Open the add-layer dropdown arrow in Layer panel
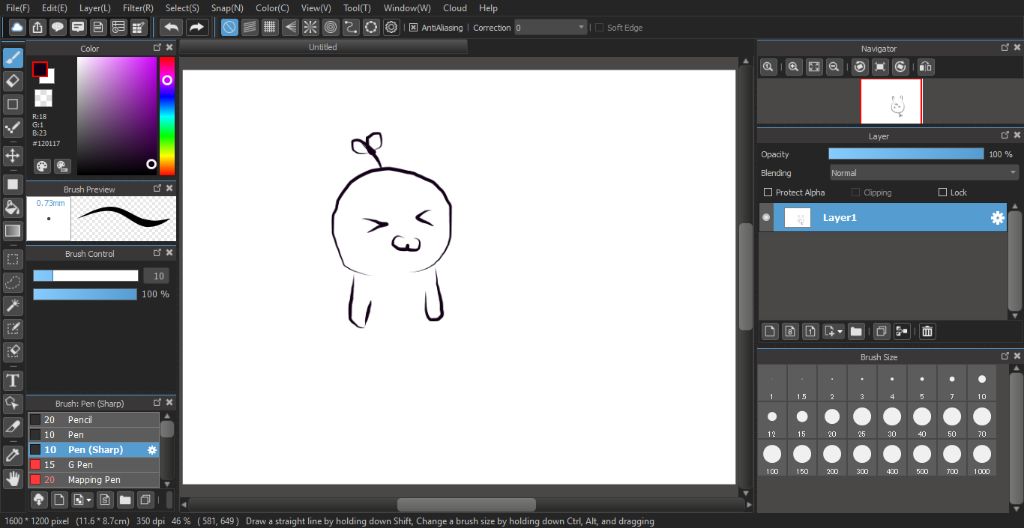 tap(841, 331)
